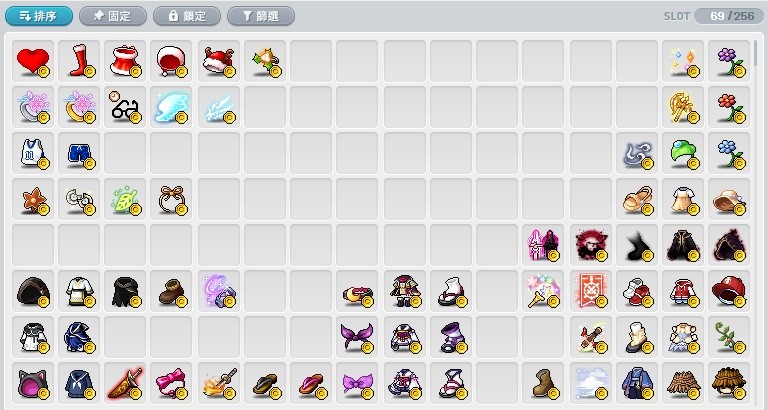Choose the blue shorts item
This screenshot has height=410, width=768.
79,153
